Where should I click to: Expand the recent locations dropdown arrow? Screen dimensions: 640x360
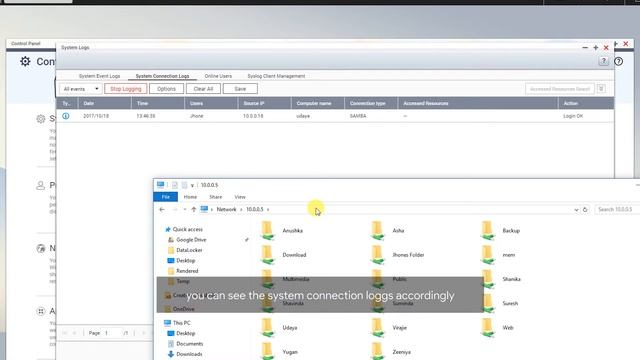(185, 209)
